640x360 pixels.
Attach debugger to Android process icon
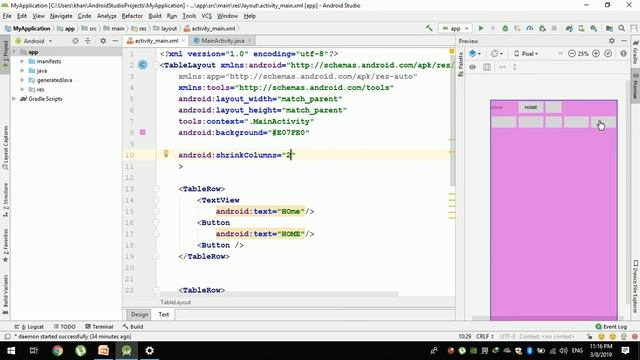[x=542, y=28]
